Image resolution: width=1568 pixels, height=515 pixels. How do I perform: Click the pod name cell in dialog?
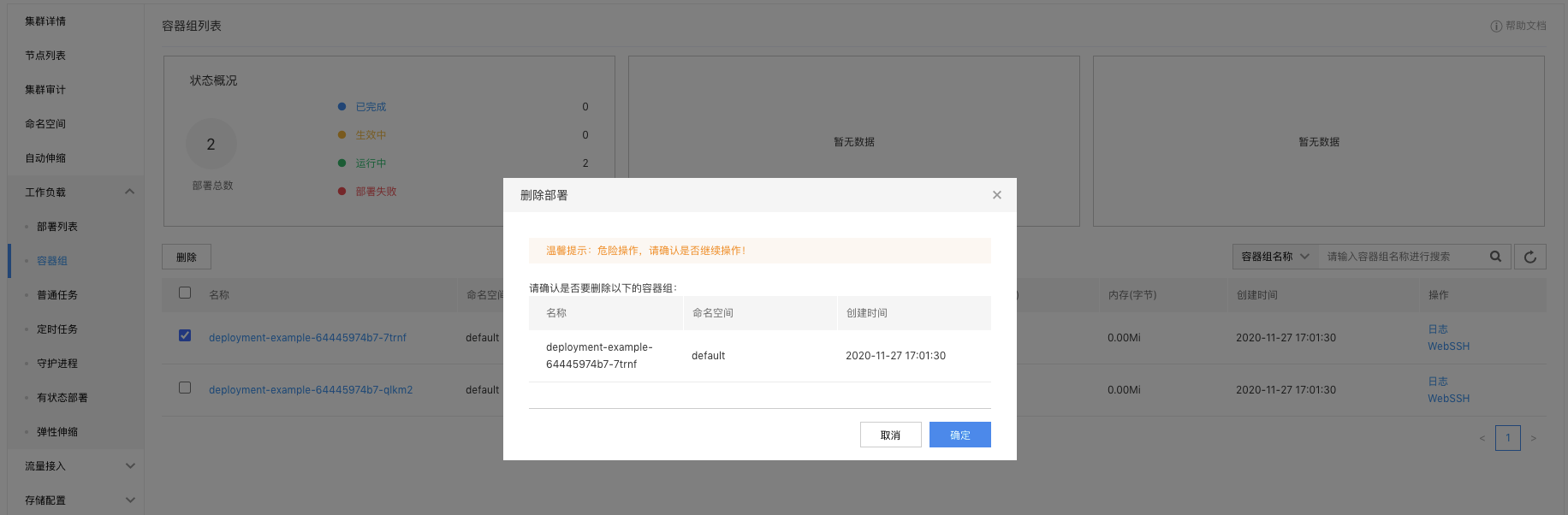[x=599, y=356]
